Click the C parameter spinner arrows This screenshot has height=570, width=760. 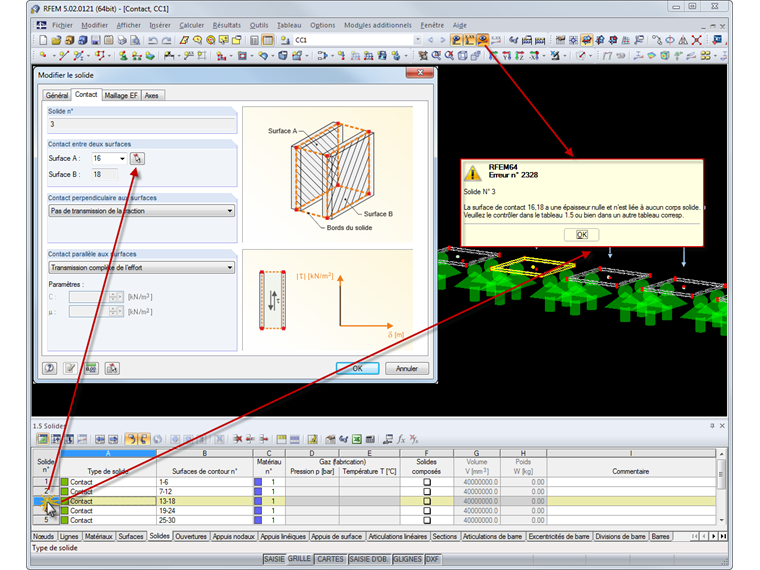coord(113,297)
